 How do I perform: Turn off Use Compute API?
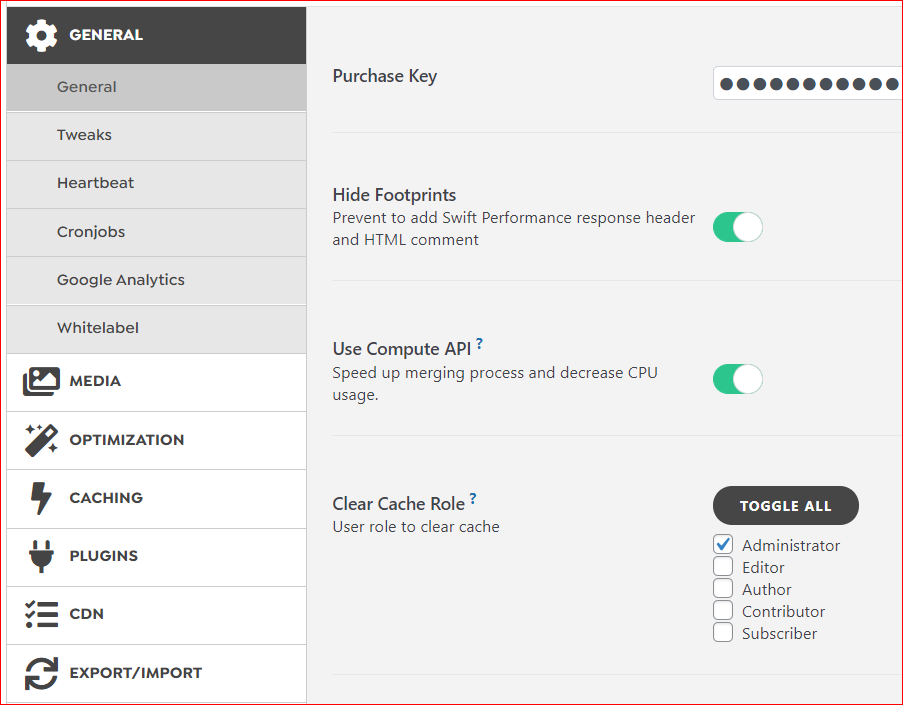(737, 379)
